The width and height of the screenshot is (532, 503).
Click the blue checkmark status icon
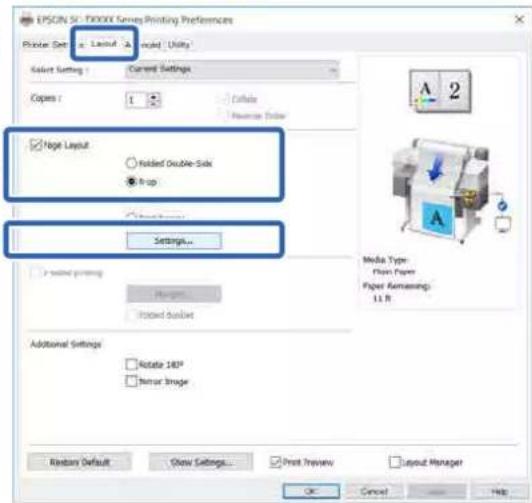coord(502,205)
